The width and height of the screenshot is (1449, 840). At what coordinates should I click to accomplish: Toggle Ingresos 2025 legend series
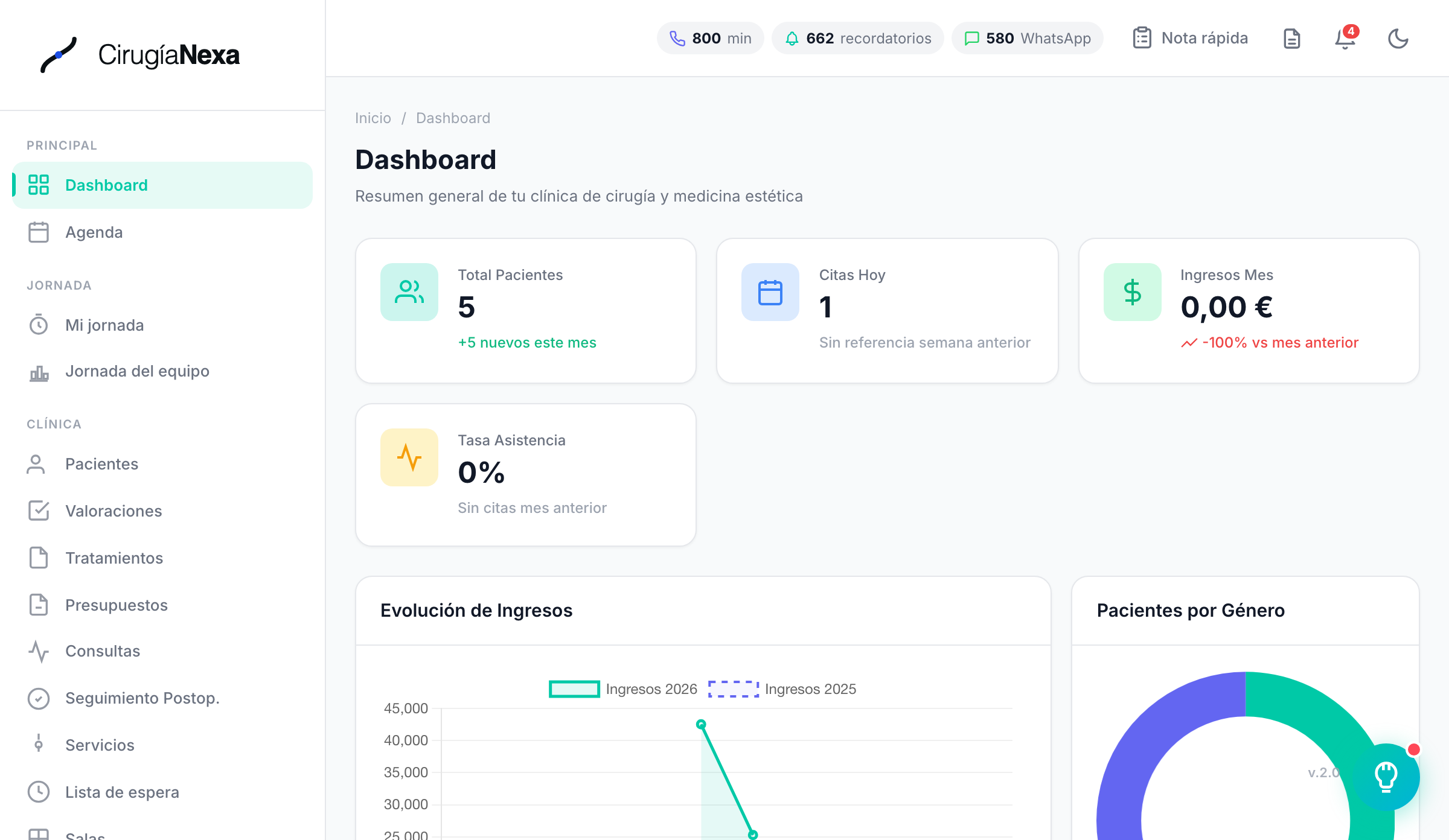782,689
